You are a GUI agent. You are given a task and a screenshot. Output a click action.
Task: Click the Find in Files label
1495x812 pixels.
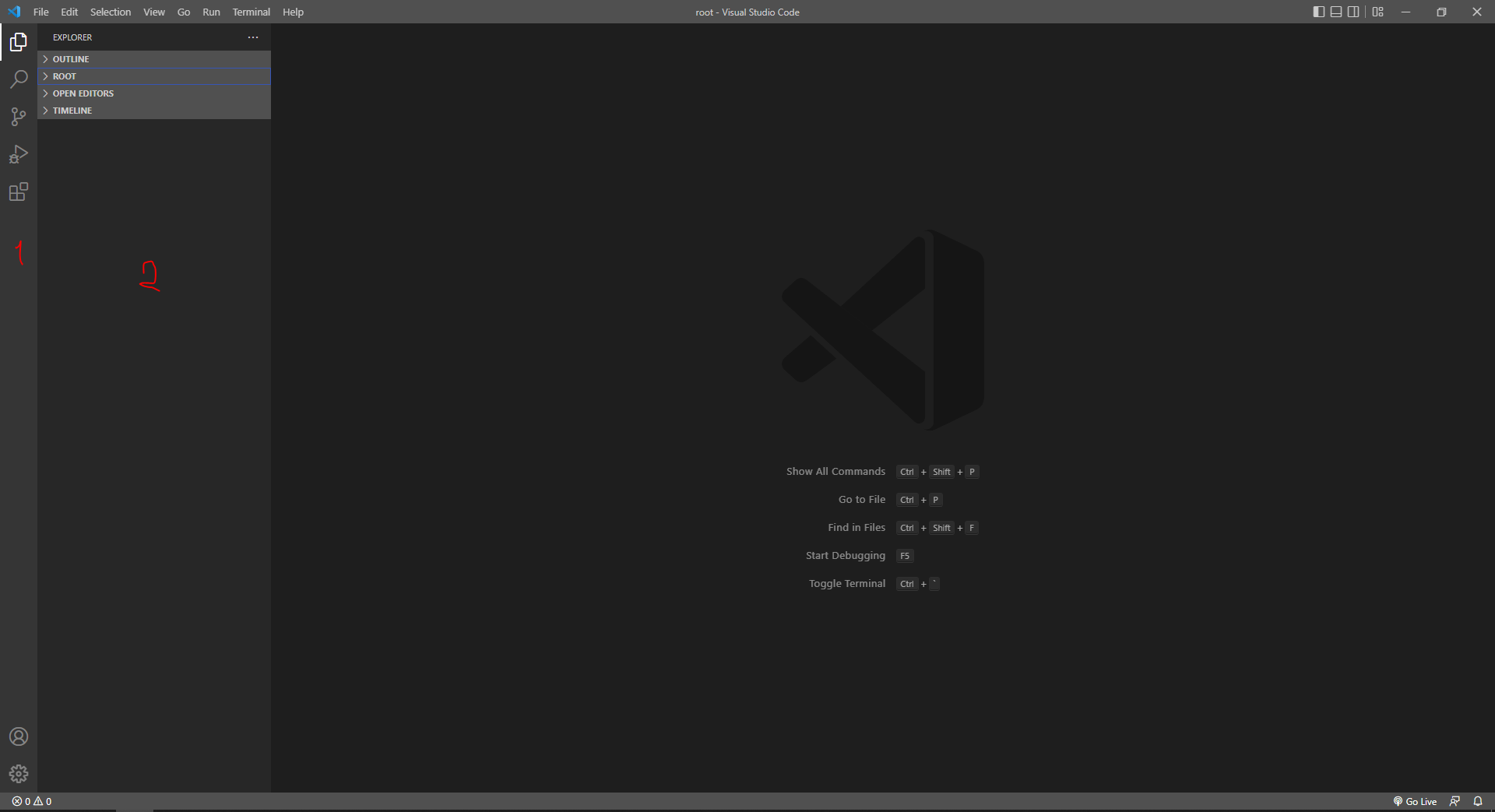point(857,528)
